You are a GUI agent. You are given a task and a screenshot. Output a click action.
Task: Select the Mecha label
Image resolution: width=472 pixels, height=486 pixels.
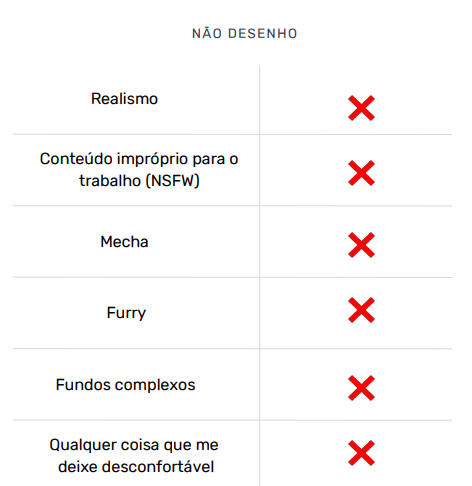(124, 242)
